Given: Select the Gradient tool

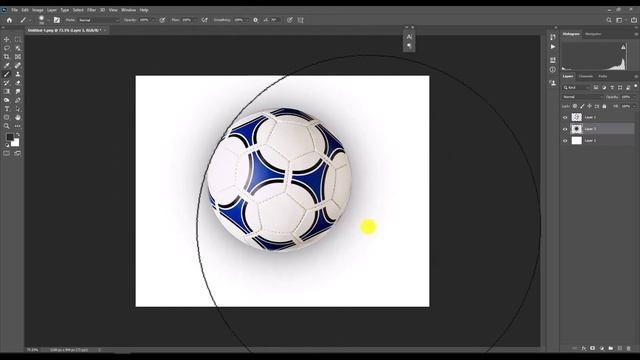Looking at the screenshot, I should (x=7, y=91).
